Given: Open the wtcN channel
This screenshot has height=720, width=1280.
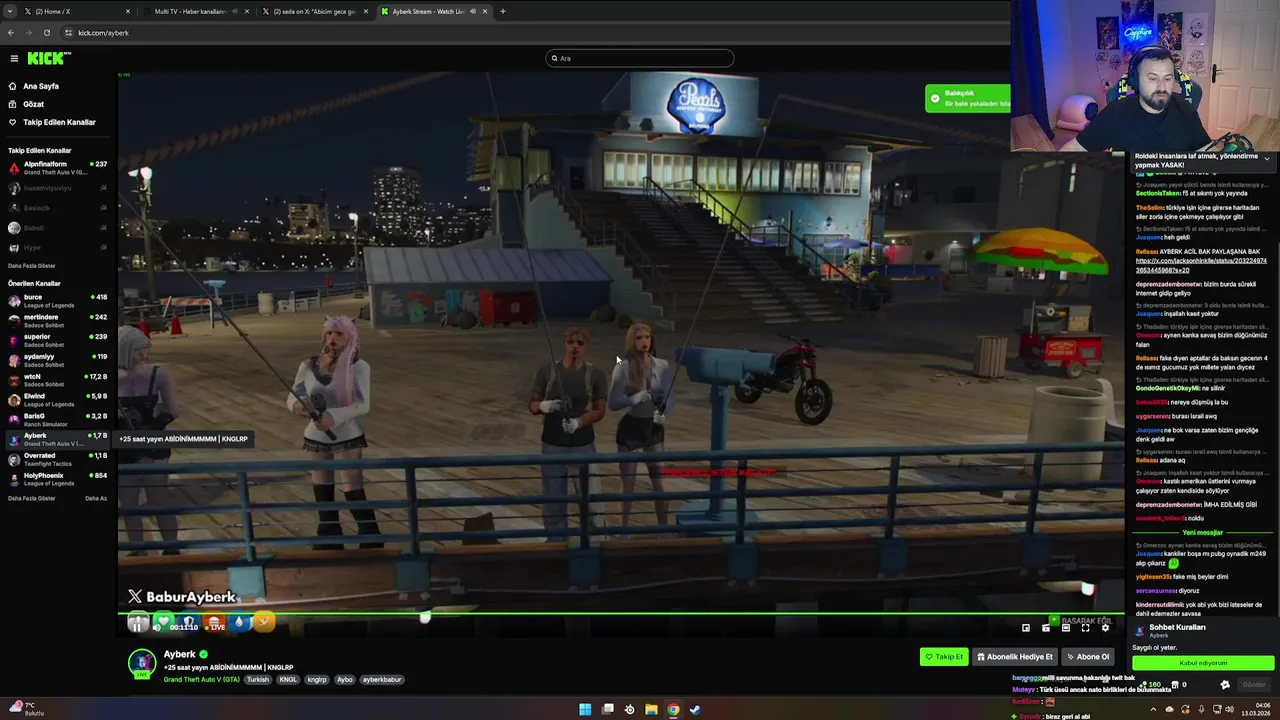Looking at the screenshot, I should (58, 380).
